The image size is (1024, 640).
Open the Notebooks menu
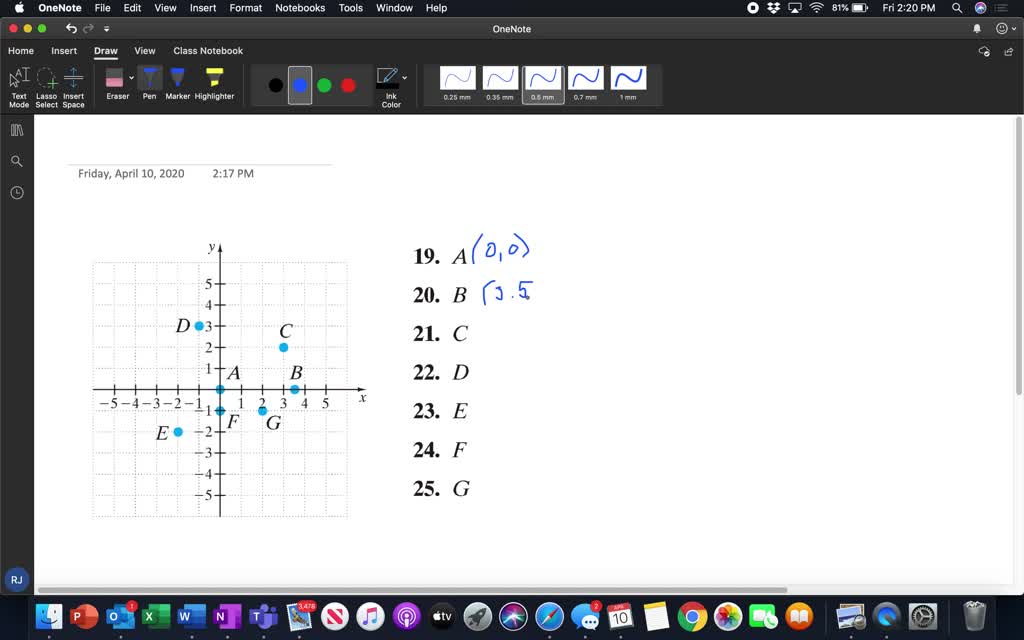299,8
